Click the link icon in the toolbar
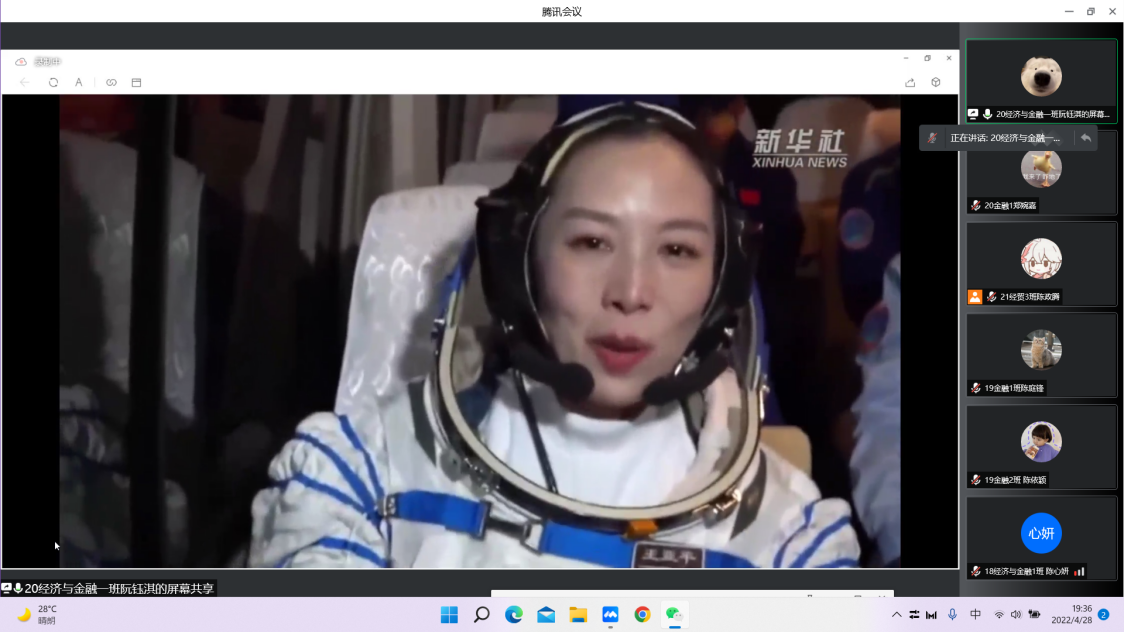The height and width of the screenshot is (632, 1124). (x=111, y=83)
